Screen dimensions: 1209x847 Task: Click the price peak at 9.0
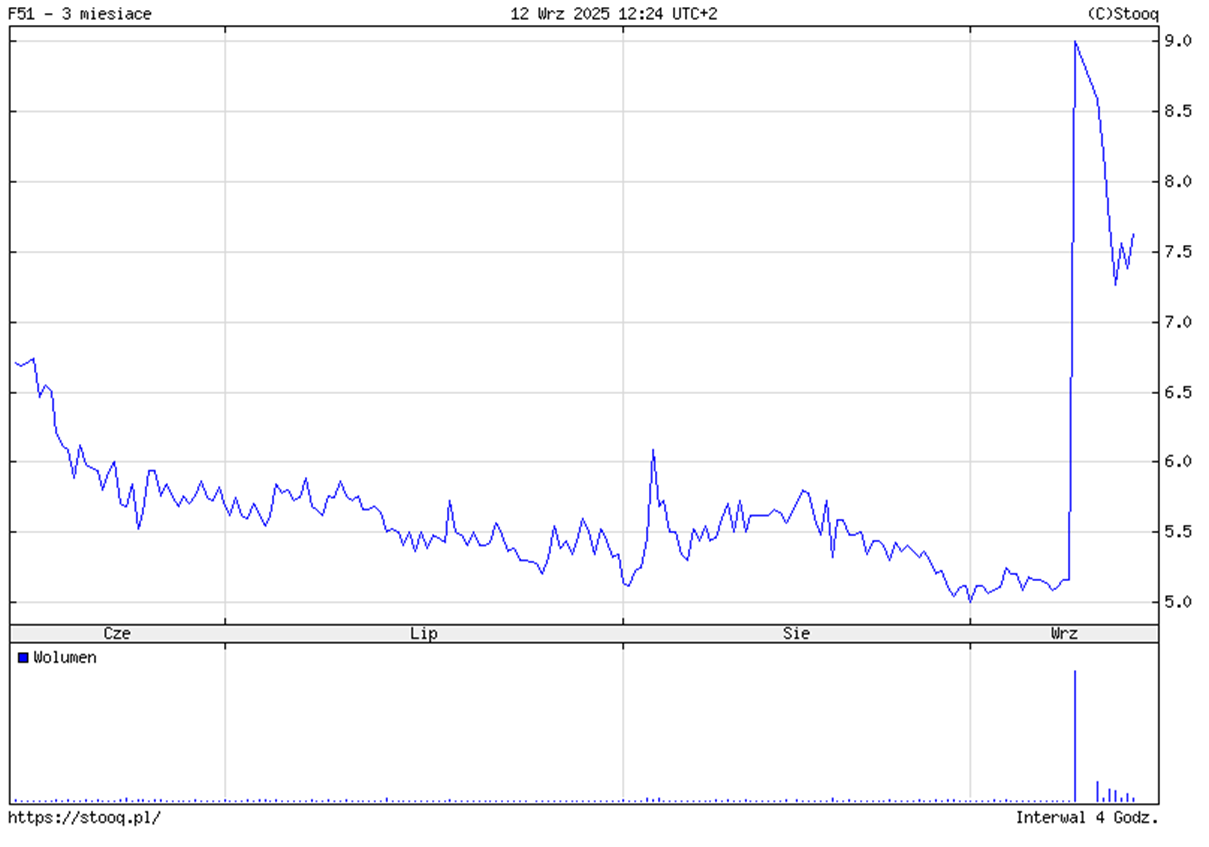point(1075,42)
